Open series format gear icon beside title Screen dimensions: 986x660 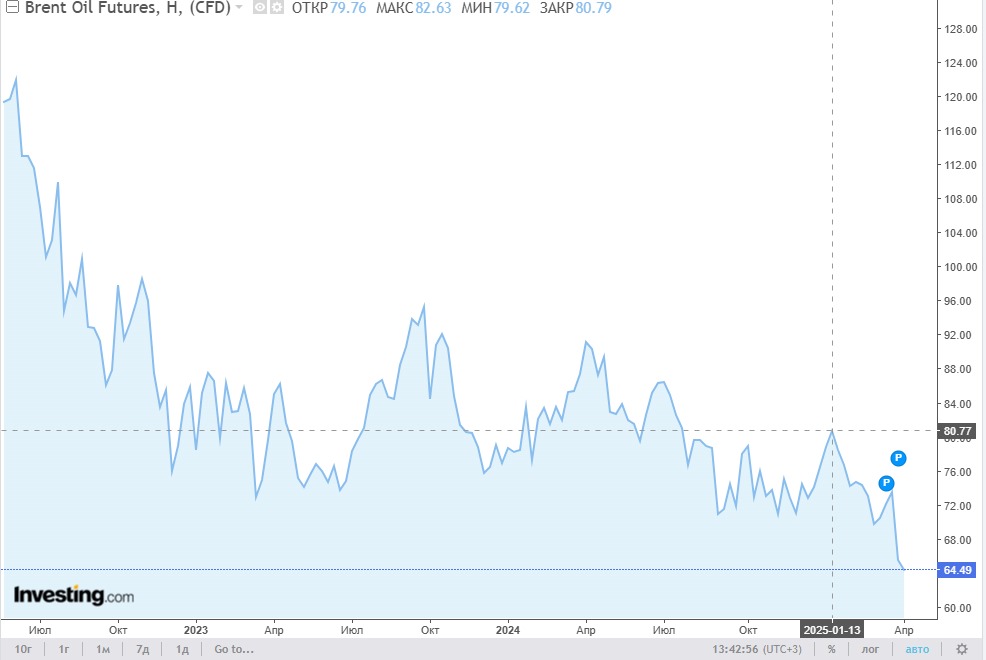pyautogui.click(x=277, y=8)
